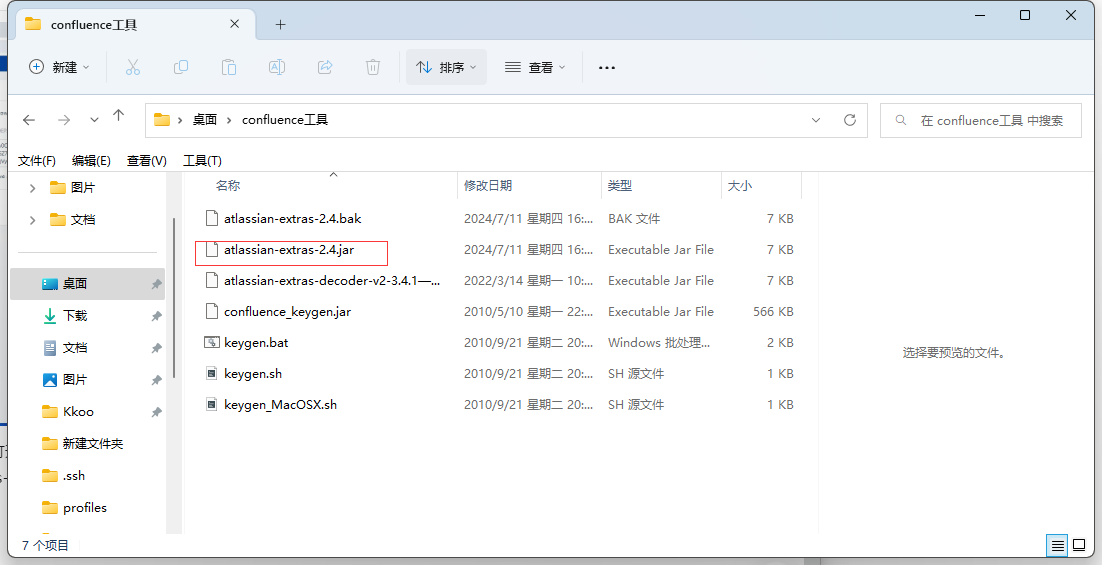
Task: Click the Rename icon in toolbar
Action: [277, 67]
